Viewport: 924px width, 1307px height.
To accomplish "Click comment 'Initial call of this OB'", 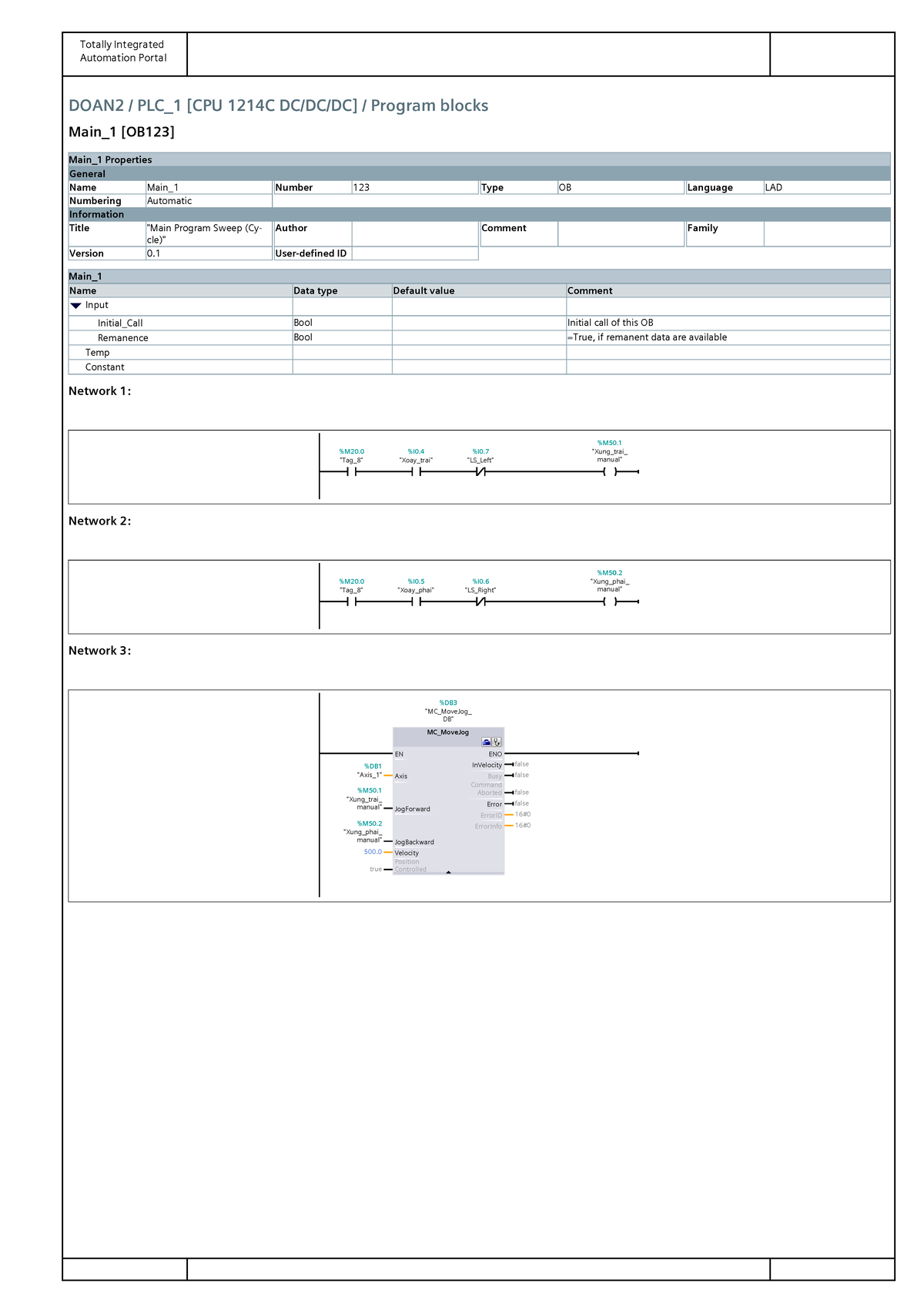I will [611, 323].
